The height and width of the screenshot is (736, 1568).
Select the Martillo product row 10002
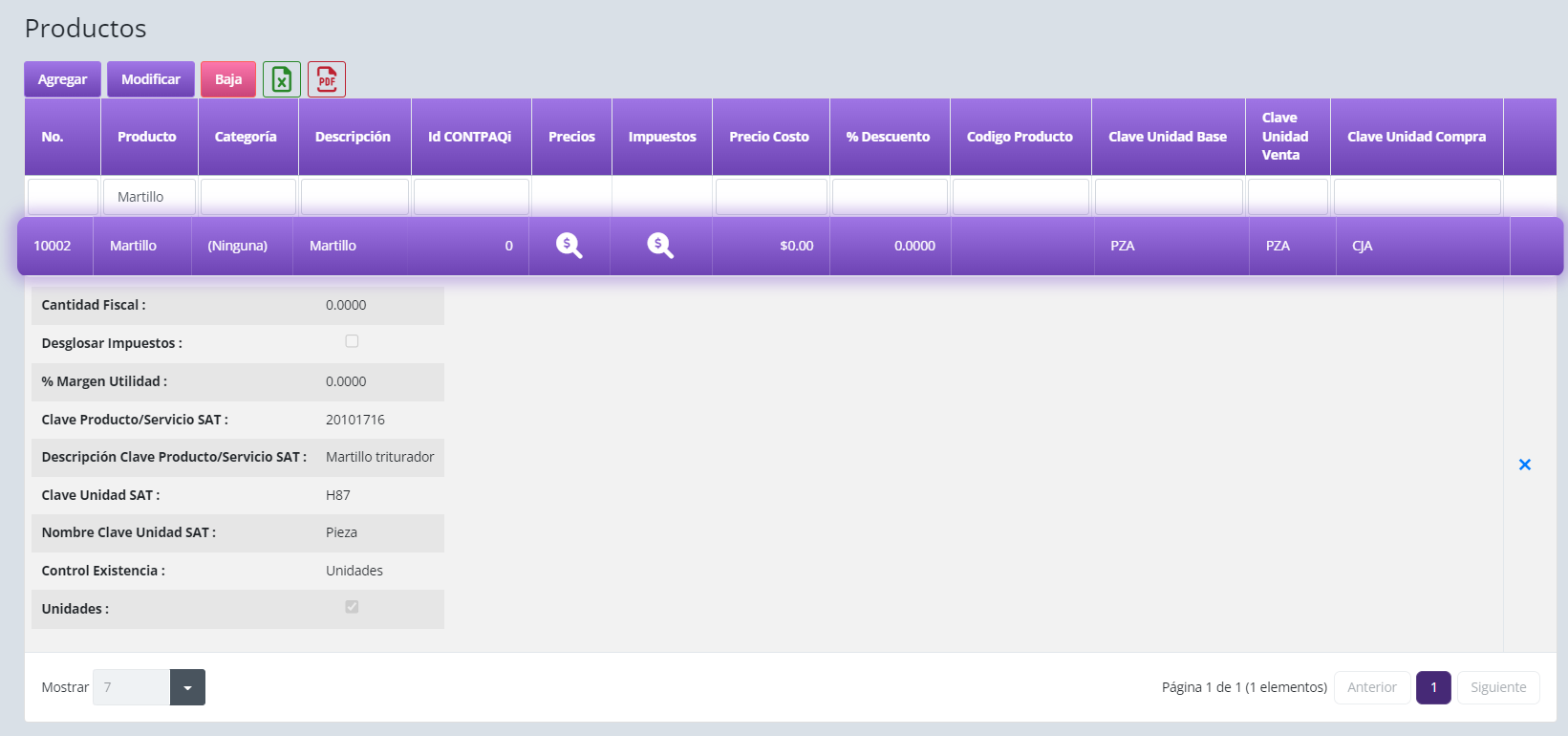pyautogui.click(x=134, y=246)
